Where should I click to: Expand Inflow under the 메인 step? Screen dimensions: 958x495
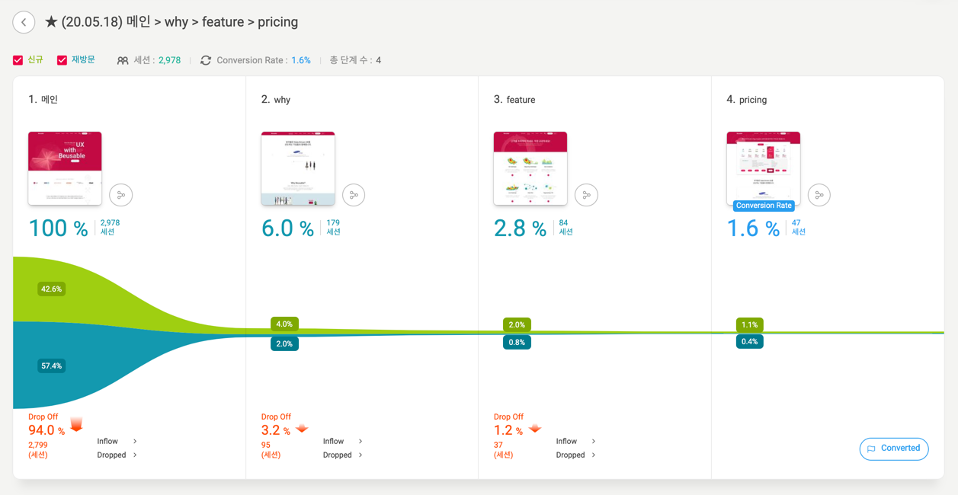click(117, 441)
